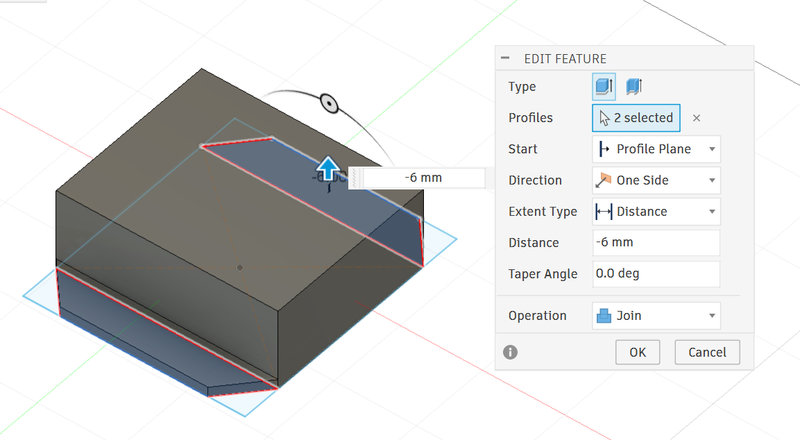Click the taper angle rotation manipulator handle

pyautogui.click(x=330, y=104)
